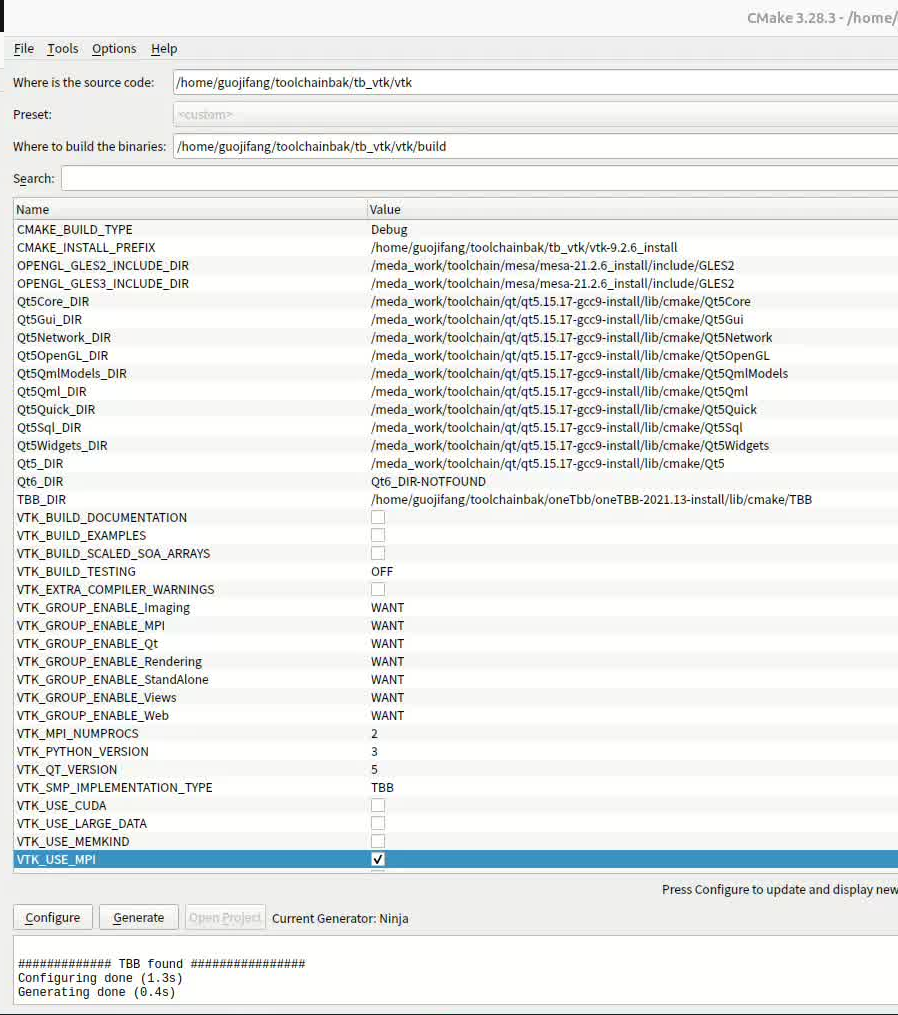Open the Help menu
Viewport: 898px width, 1015px height.
[163, 48]
